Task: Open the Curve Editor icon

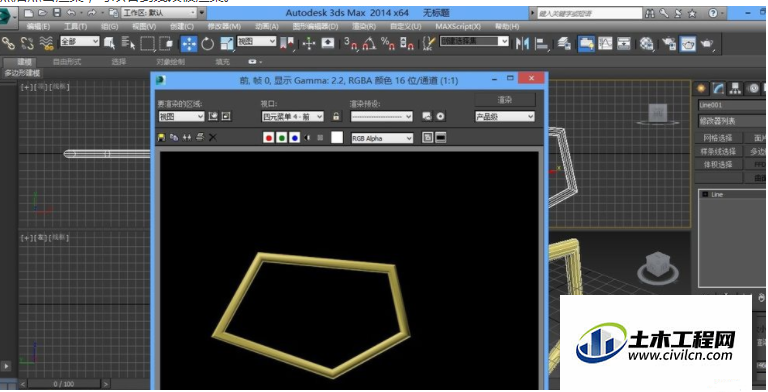Action: pos(605,44)
